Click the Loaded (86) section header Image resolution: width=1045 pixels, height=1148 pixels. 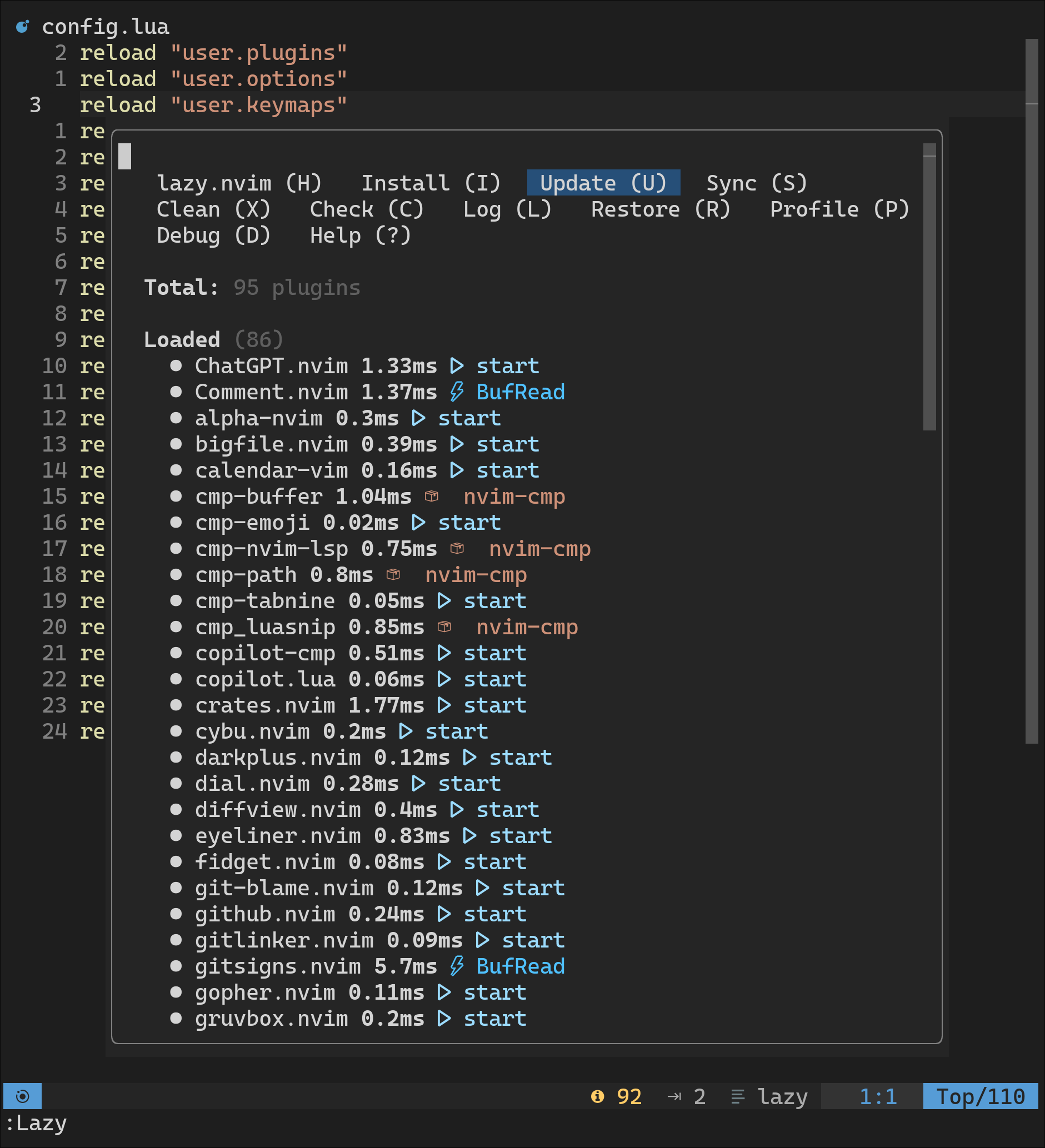[213, 339]
